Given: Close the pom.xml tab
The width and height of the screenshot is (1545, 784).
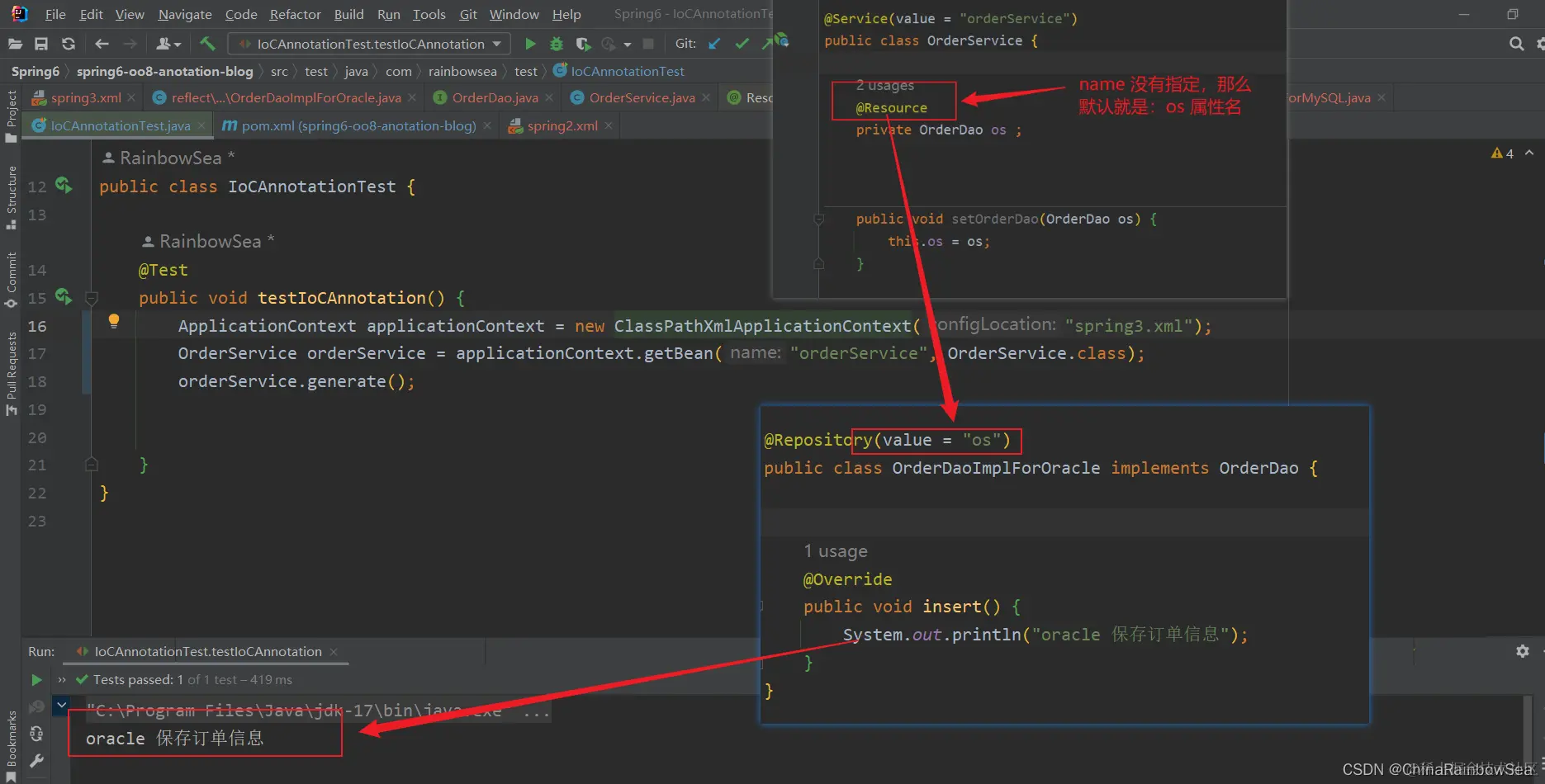Looking at the screenshot, I should coord(487,125).
